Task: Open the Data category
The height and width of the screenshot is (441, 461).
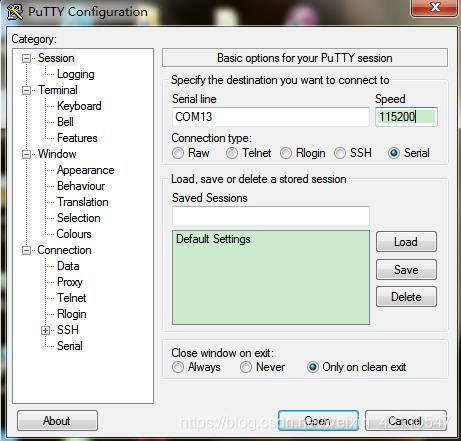Action: [68, 266]
